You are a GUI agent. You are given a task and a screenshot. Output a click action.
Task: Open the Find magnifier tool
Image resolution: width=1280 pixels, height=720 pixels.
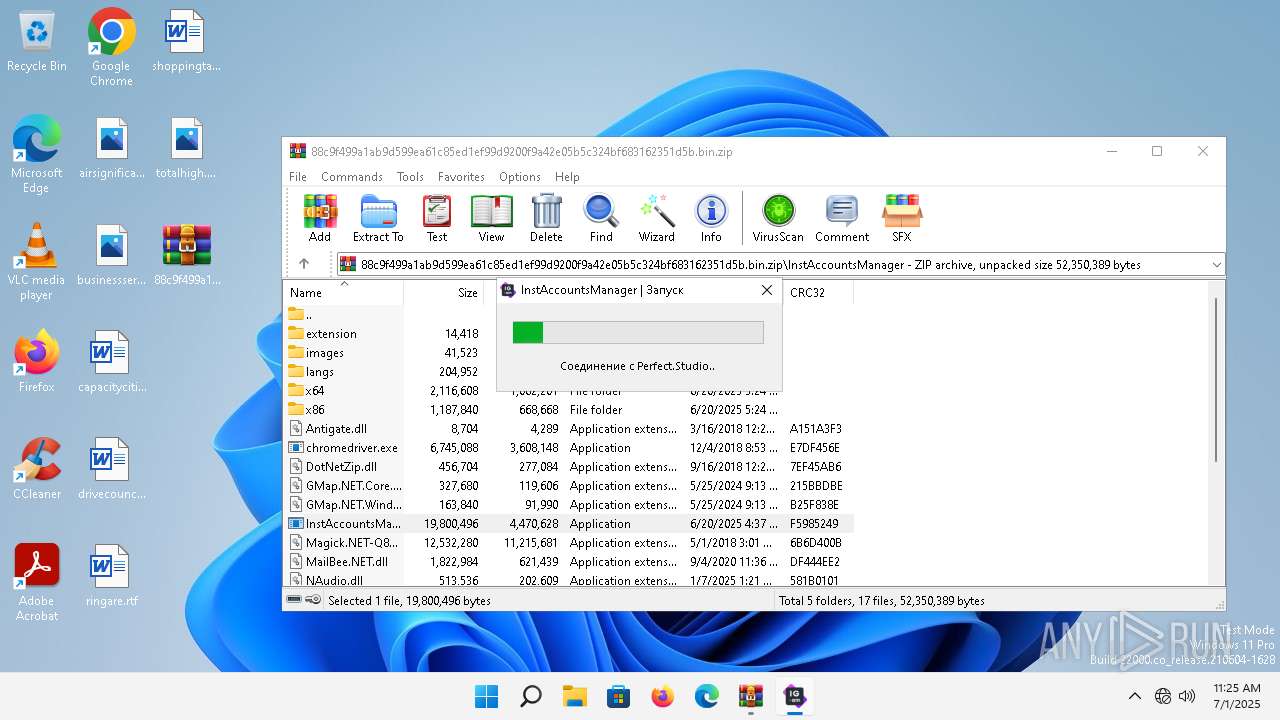(601, 218)
